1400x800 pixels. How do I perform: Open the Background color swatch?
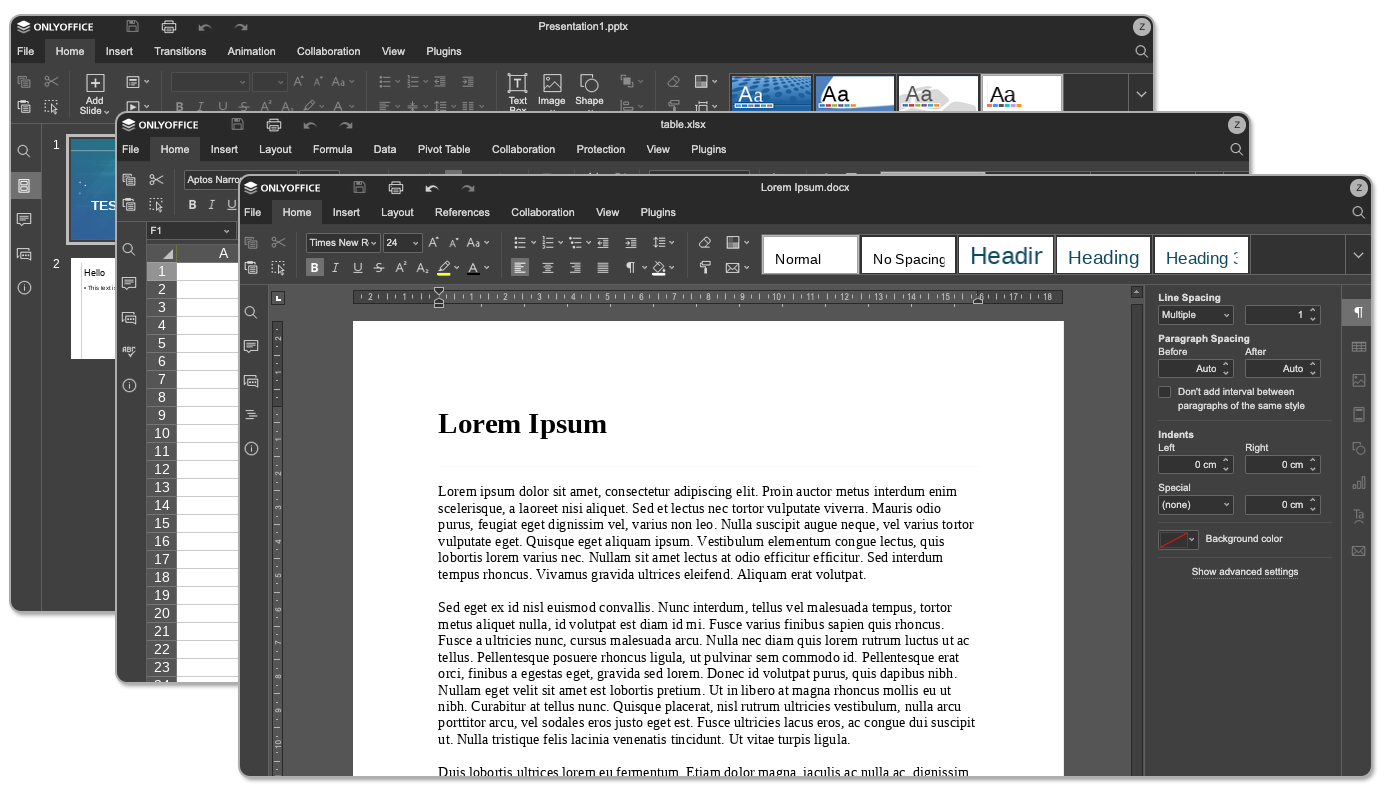[1177, 539]
